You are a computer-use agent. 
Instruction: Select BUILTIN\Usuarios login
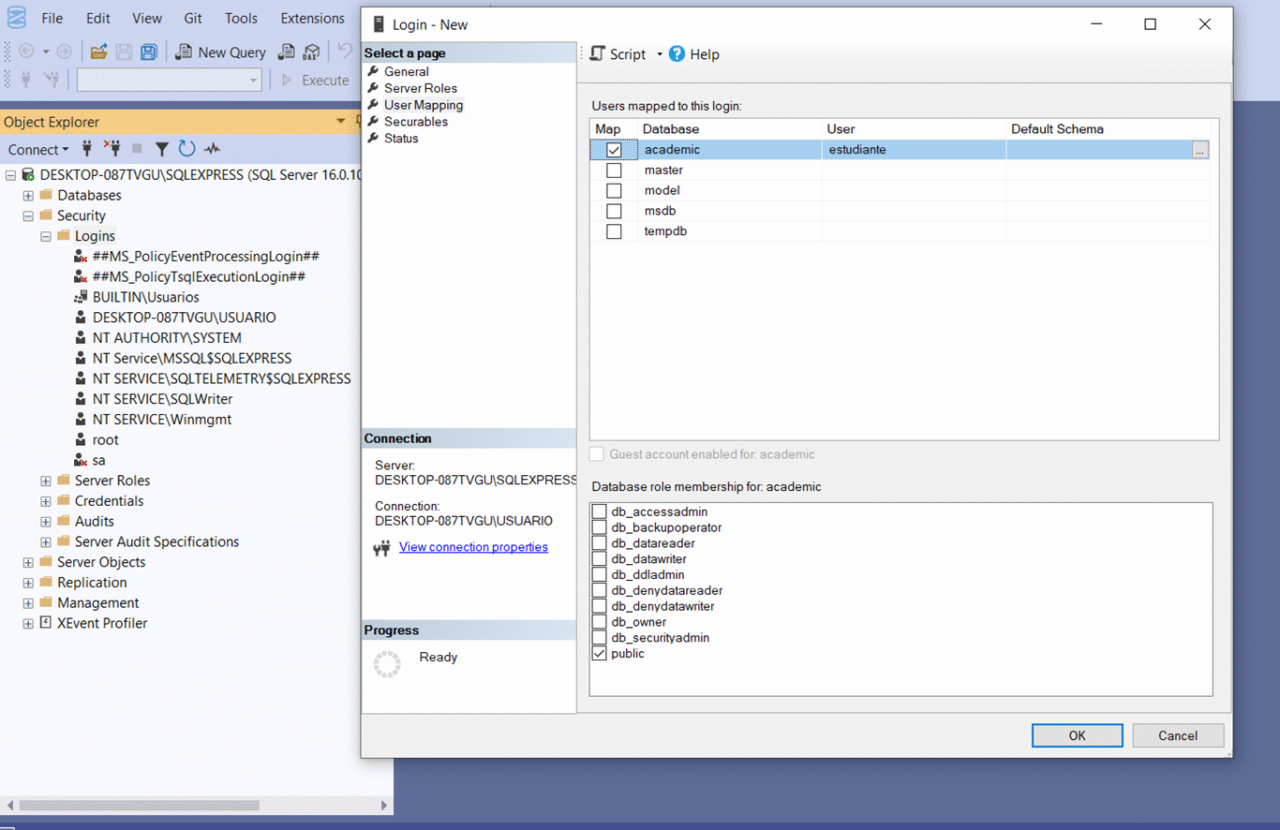coord(146,297)
